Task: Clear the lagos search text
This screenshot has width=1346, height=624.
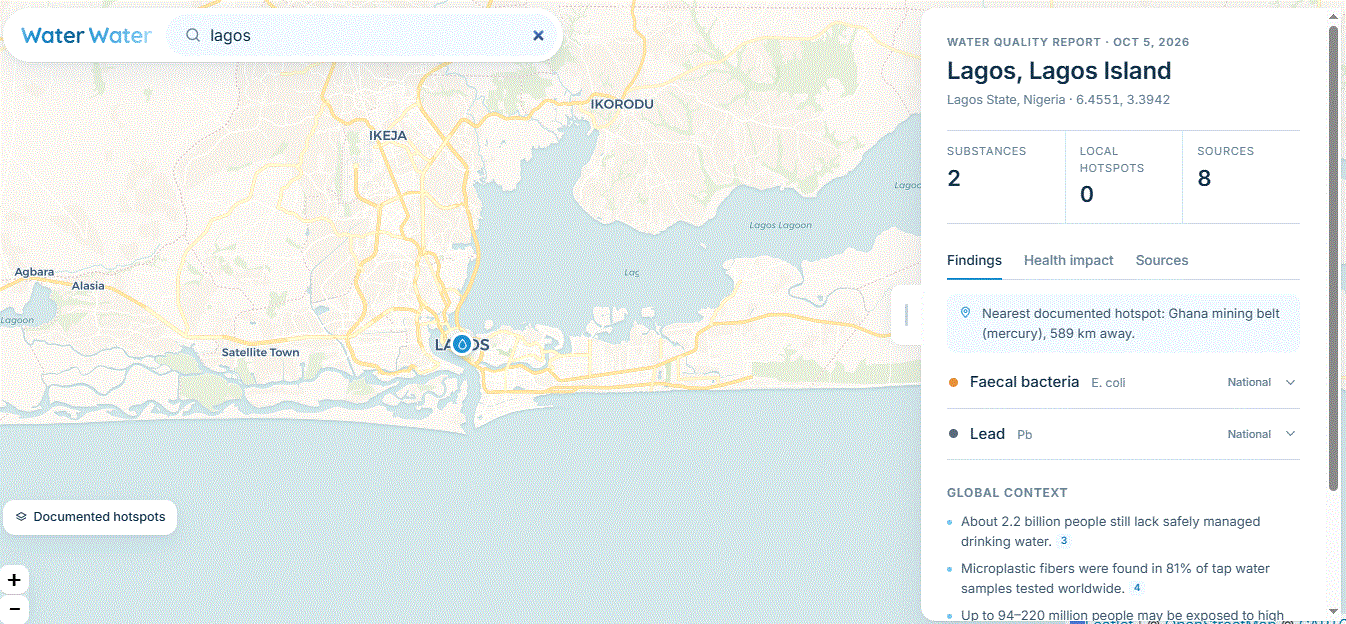Action: tap(538, 35)
